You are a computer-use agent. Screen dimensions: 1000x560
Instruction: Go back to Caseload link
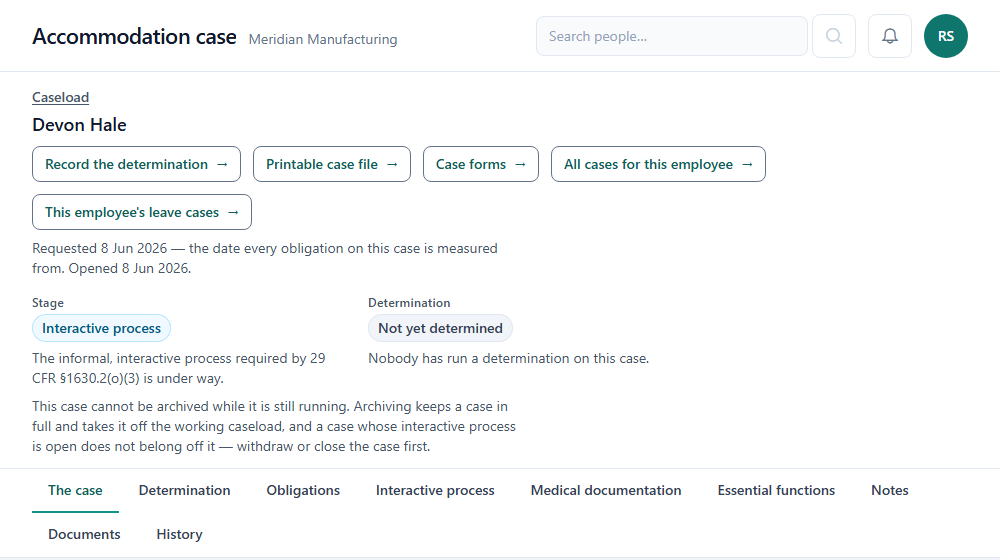(x=61, y=98)
